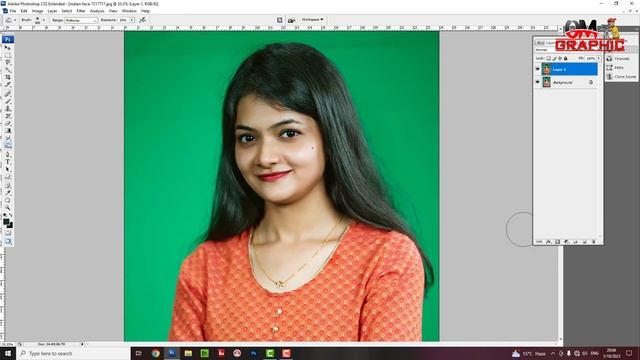Select the Move tool
The image size is (640, 360).
[8, 47]
